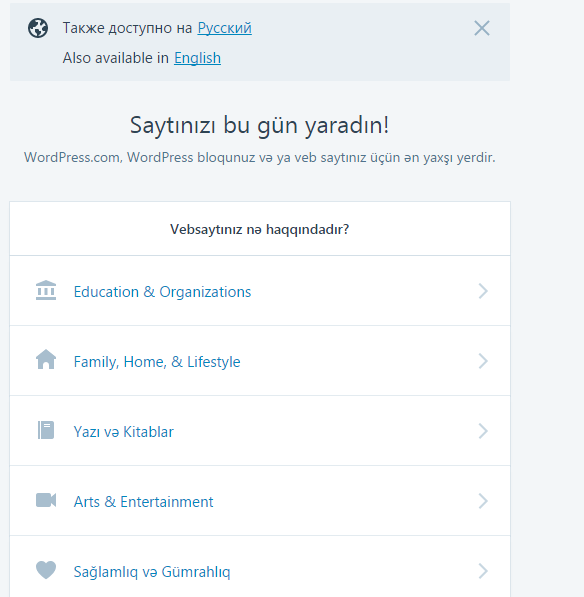The width and height of the screenshot is (584, 597).
Task: Click the house icon for Family category
Action: point(46,359)
